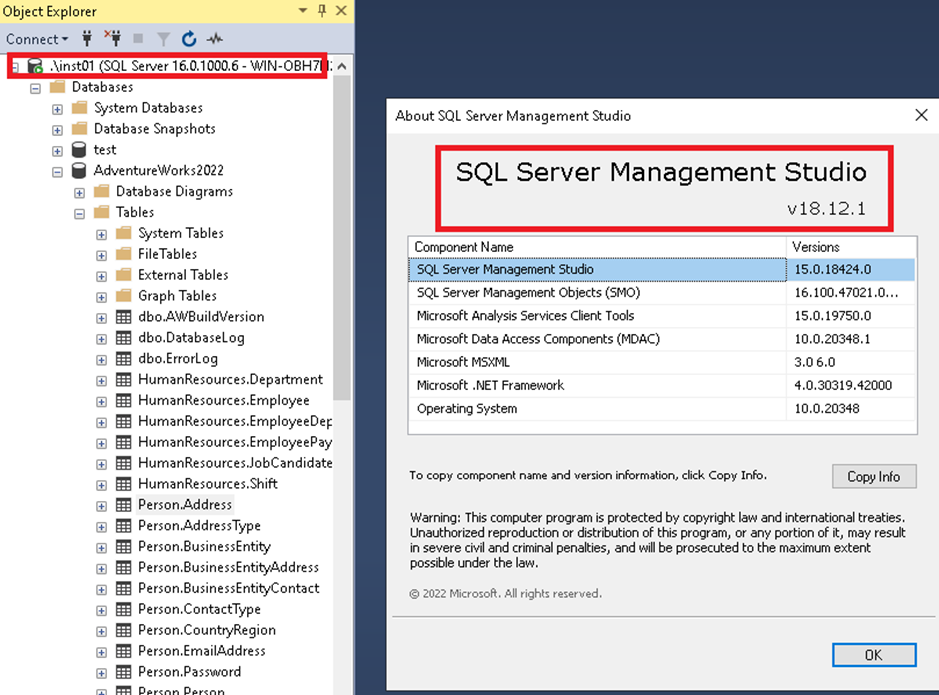Click the Filter funnel icon
Viewport: 939px width, 695px height.
click(163, 39)
